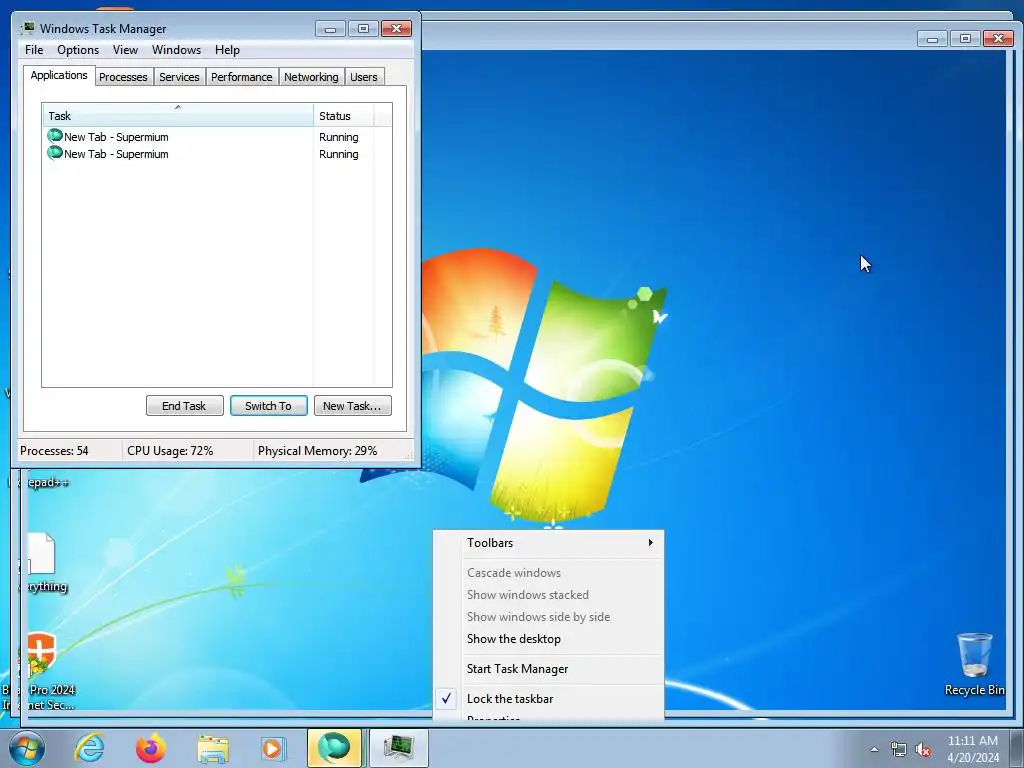Open the Help menu in Task Manager
This screenshot has width=1024, height=768.
[x=227, y=50]
